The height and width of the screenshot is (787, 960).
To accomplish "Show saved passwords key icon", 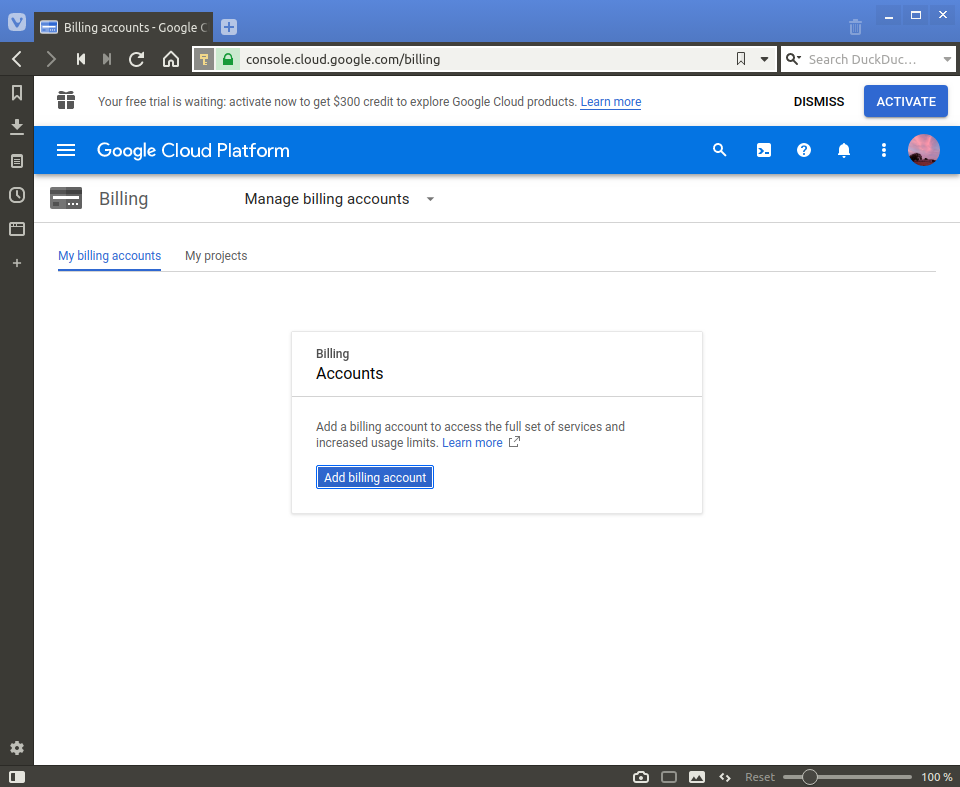I will (204, 59).
